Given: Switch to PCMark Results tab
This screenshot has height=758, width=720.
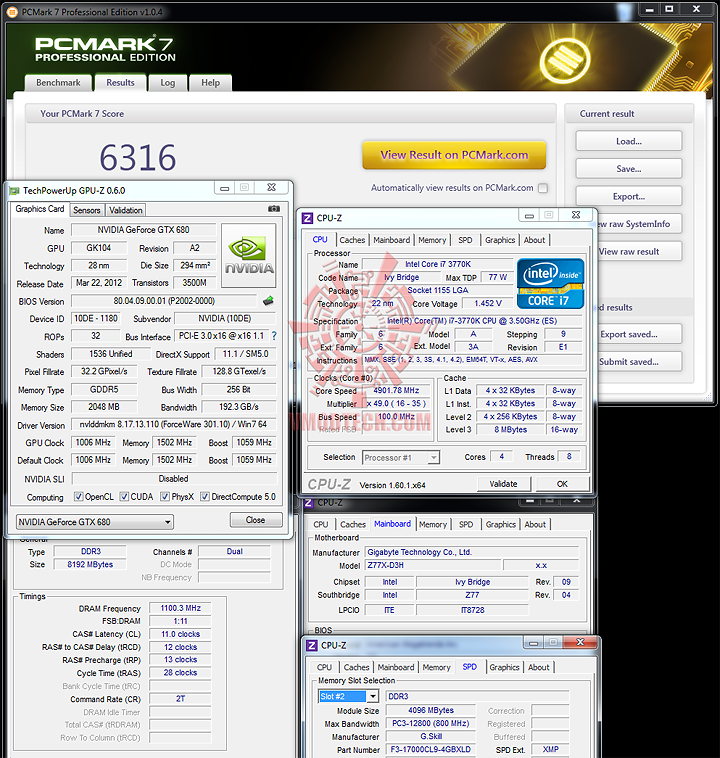Looking at the screenshot, I should (120, 83).
